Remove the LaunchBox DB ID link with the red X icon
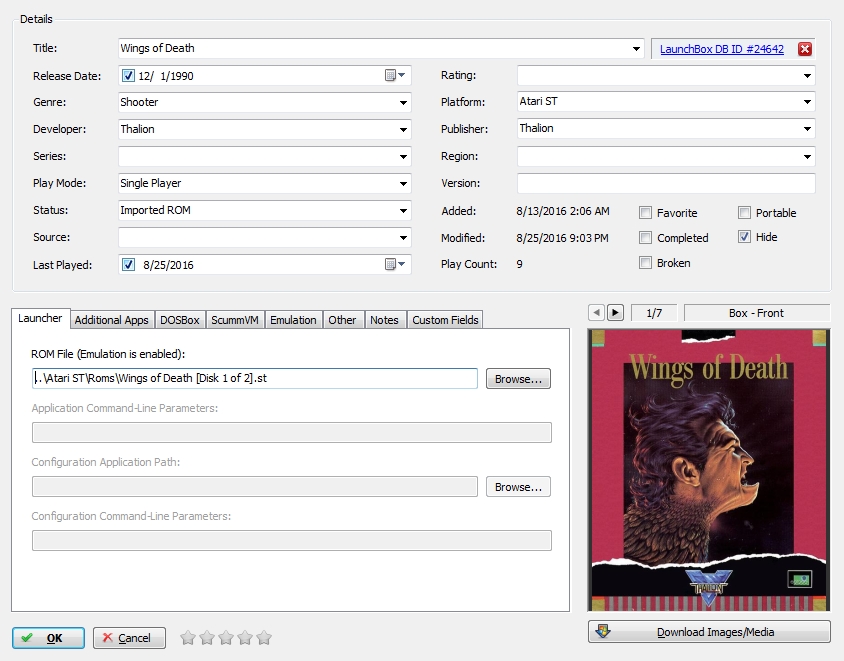The image size is (844, 661). point(805,49)
